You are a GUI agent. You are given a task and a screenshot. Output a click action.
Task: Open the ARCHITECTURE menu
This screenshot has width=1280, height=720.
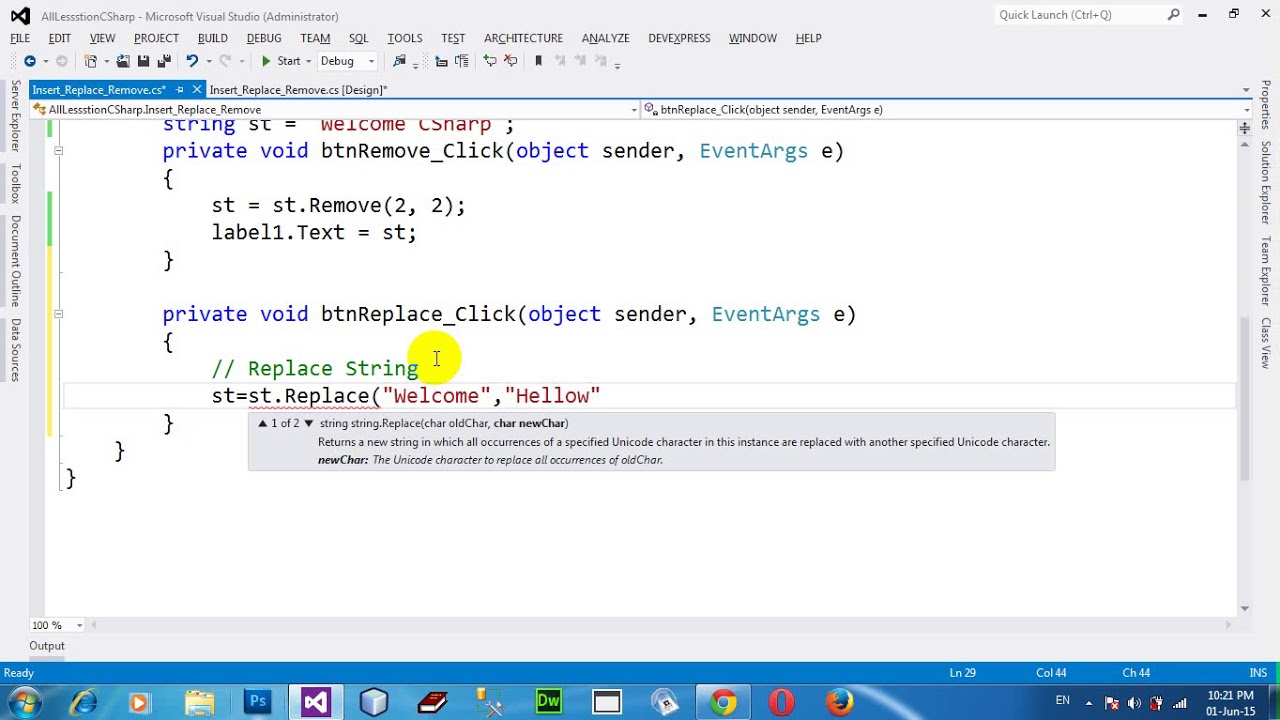pyautogui.click(x=523, y=38)
